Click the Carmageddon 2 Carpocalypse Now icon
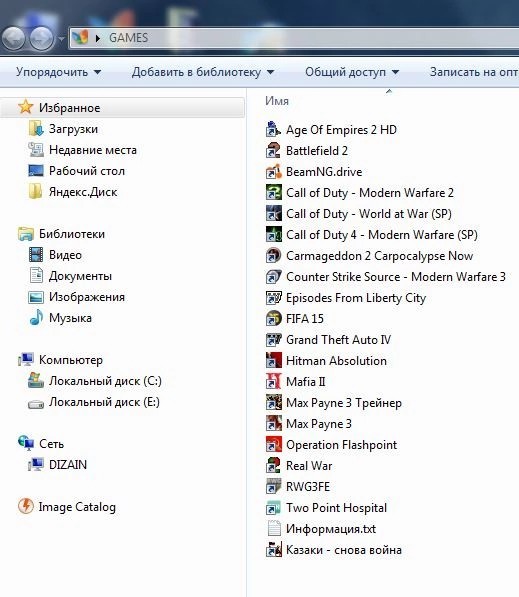The width and height of the screenshot is (519, 597). tap(273, 255)
